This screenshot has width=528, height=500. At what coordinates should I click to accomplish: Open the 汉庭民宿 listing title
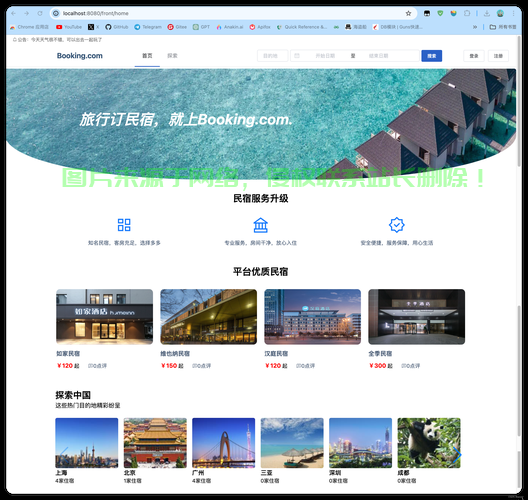(x=276, y=354)
